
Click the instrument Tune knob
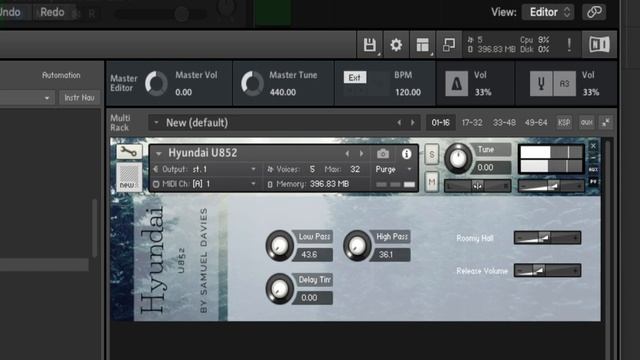point(458,158)
